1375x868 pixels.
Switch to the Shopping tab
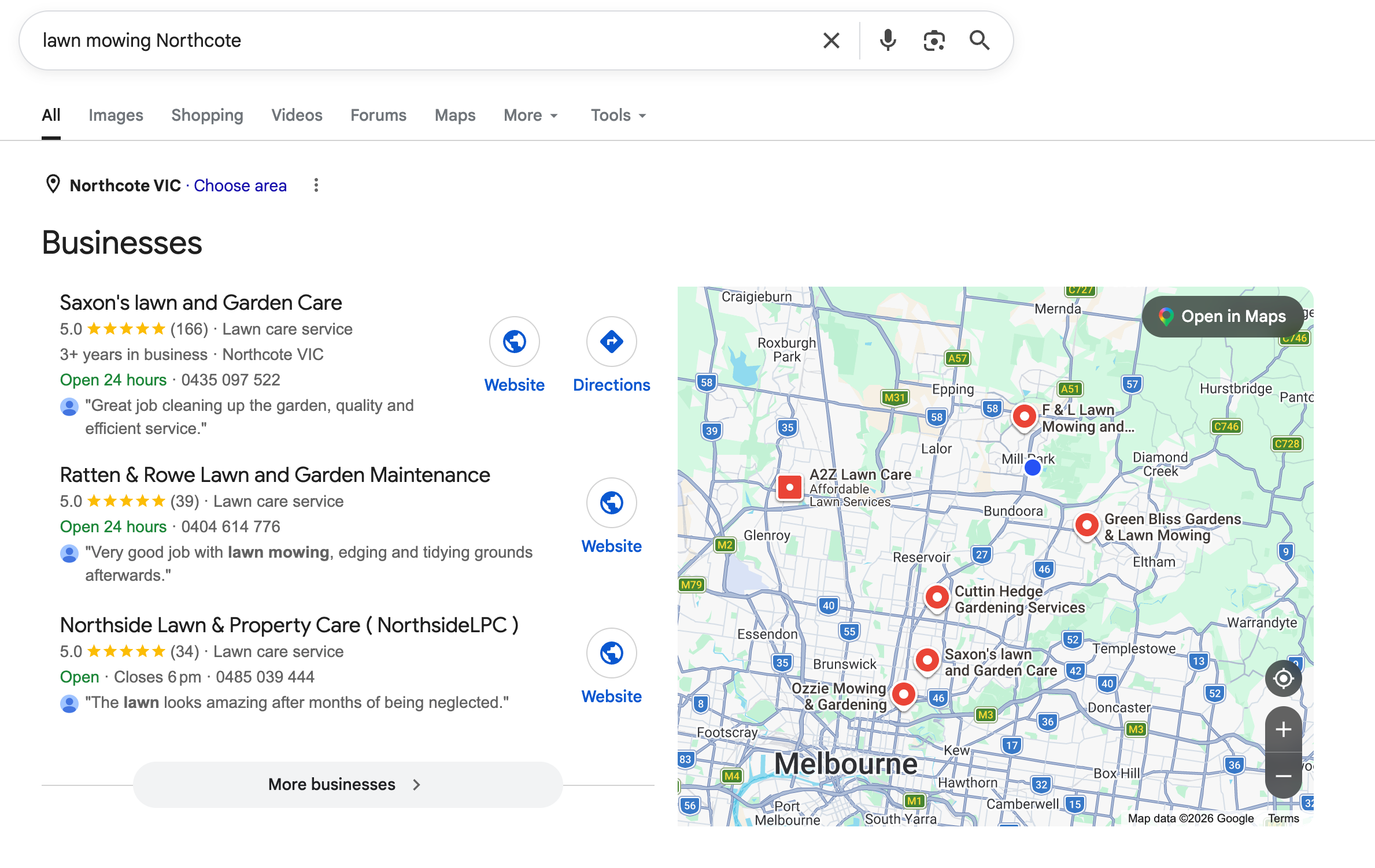tap(207, 116)
